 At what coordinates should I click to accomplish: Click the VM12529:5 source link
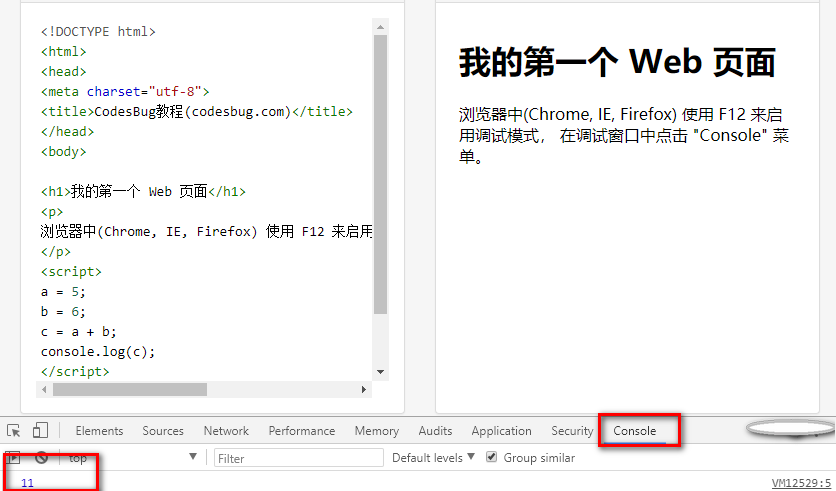800,483
